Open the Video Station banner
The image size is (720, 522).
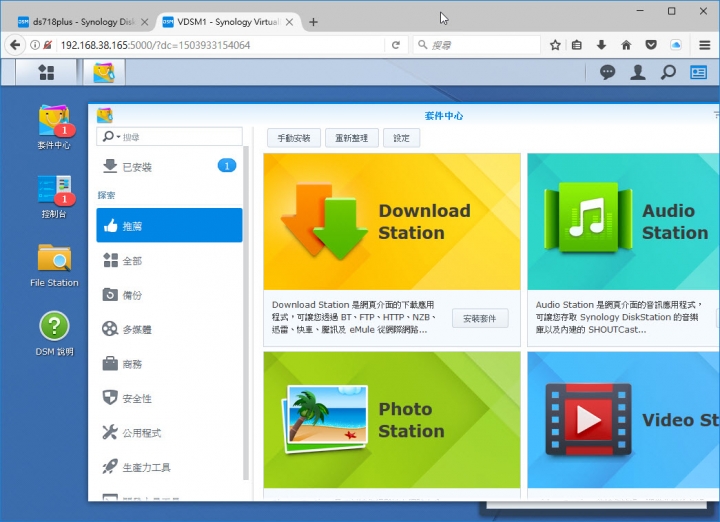click(x=624, y=420)
